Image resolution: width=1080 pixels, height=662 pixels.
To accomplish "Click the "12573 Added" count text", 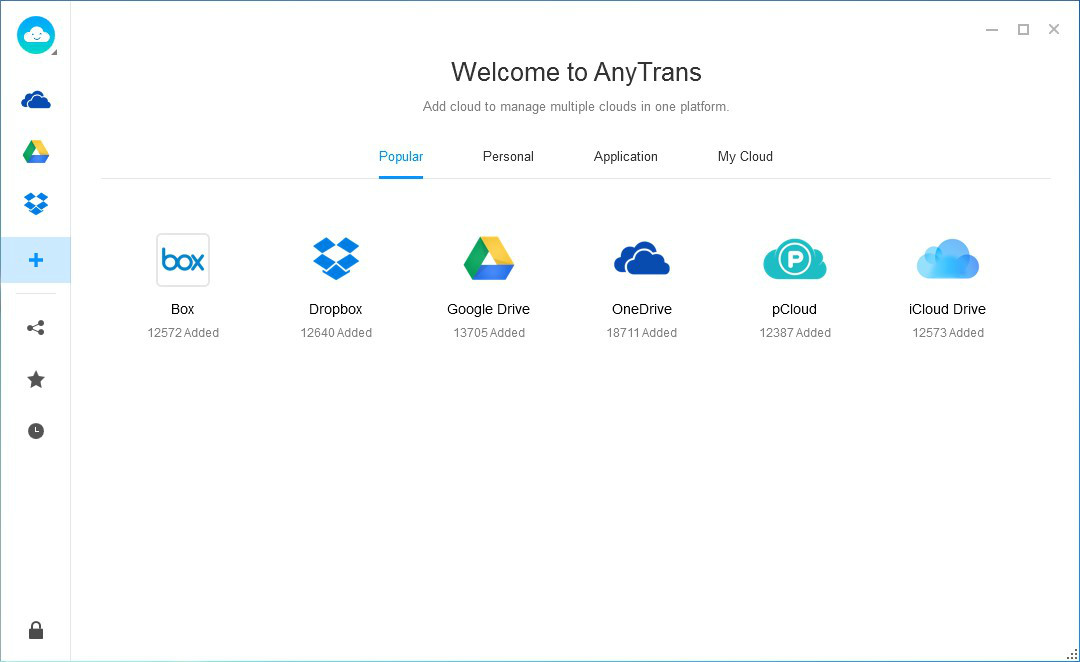I will click(x=948, y=333).
